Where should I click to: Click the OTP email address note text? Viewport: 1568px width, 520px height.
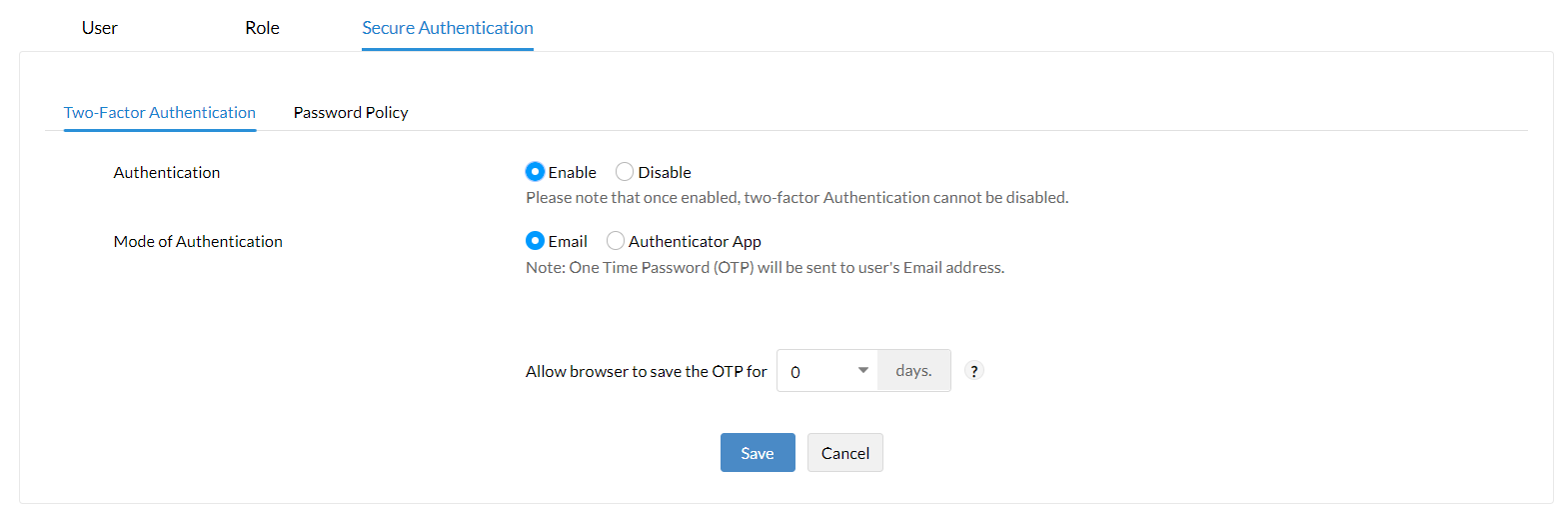pos(765,268)
